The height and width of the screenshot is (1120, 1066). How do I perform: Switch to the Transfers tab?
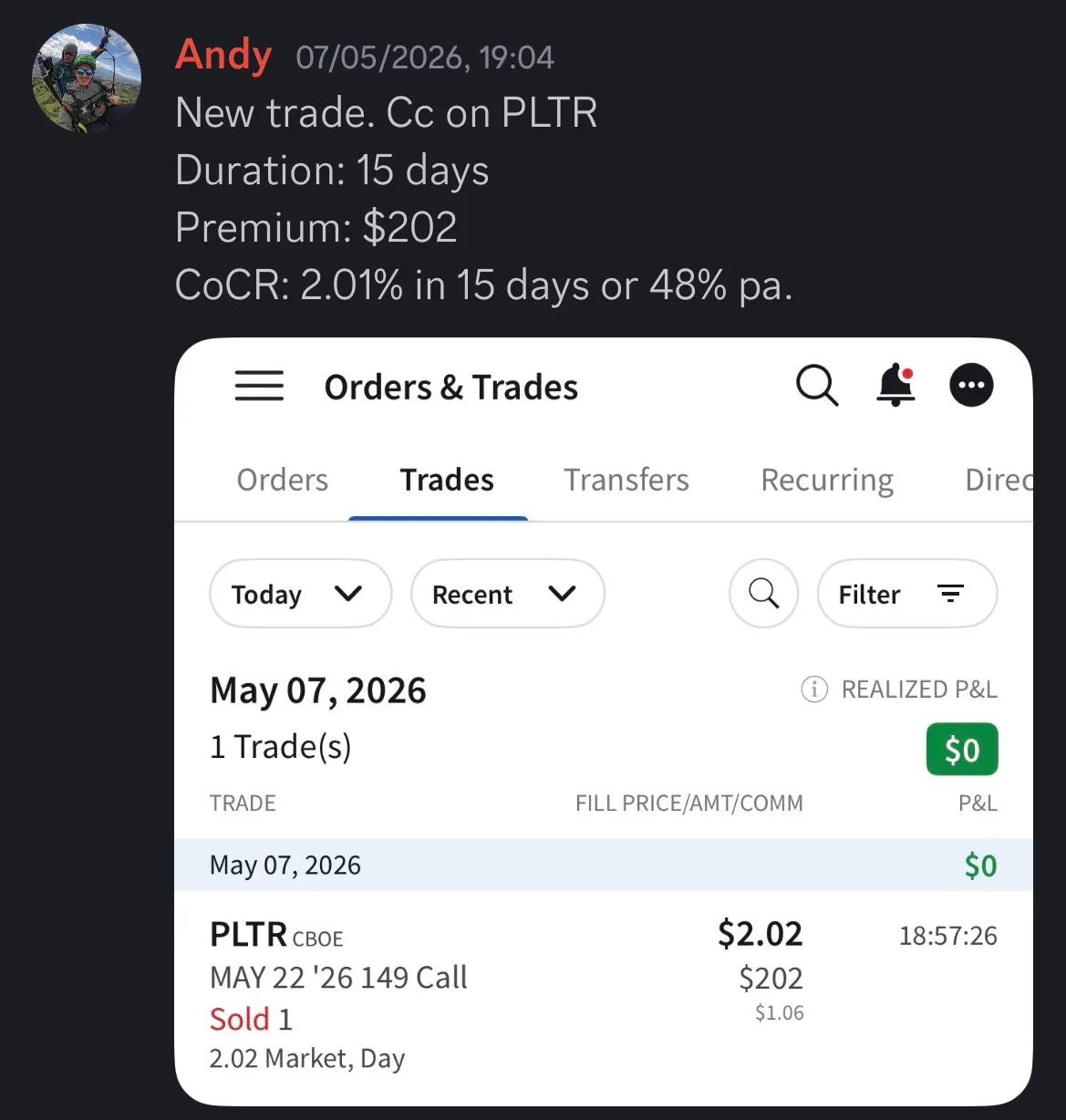pos(626,480)
